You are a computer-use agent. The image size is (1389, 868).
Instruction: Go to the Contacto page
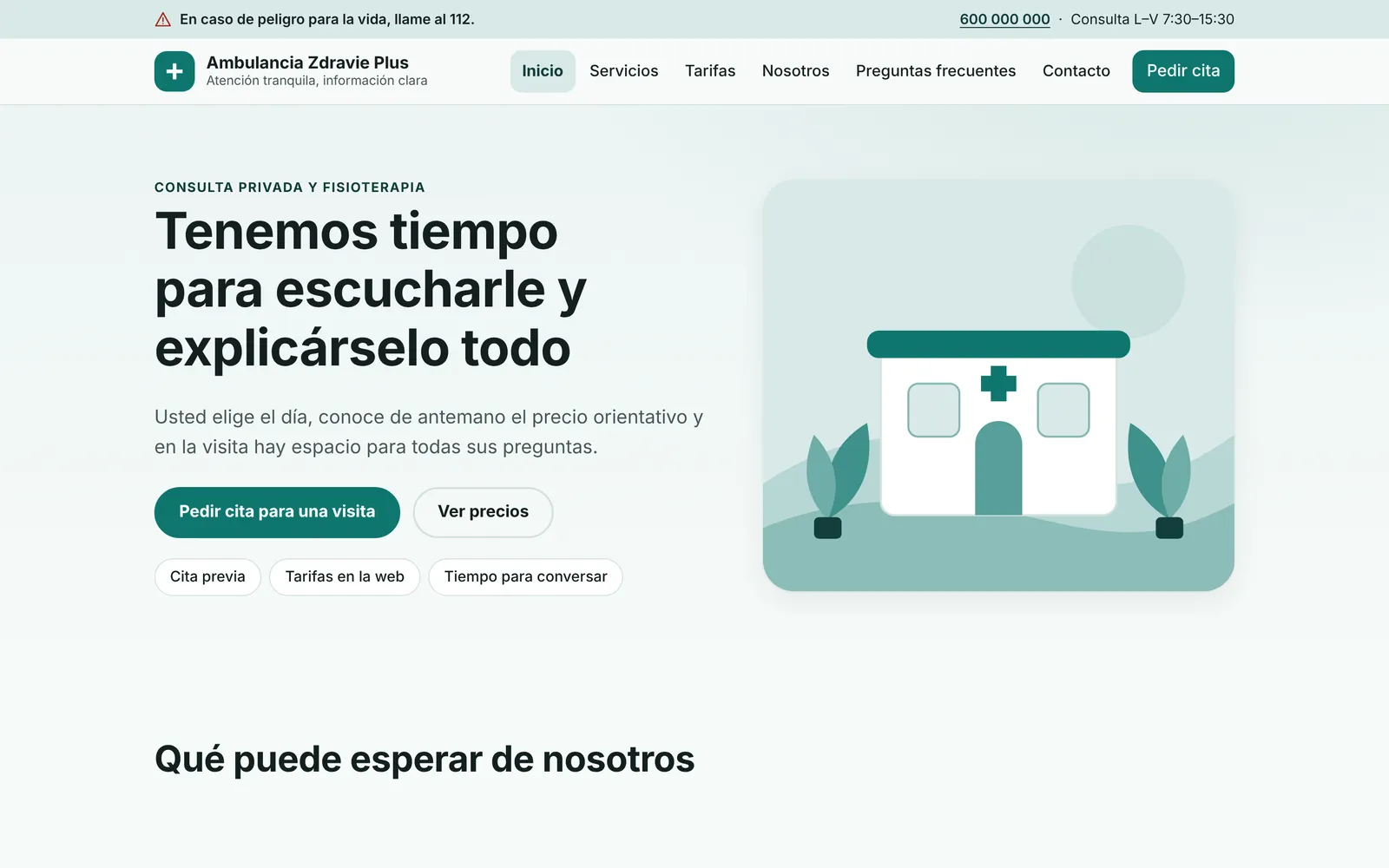coord(1076,71)
